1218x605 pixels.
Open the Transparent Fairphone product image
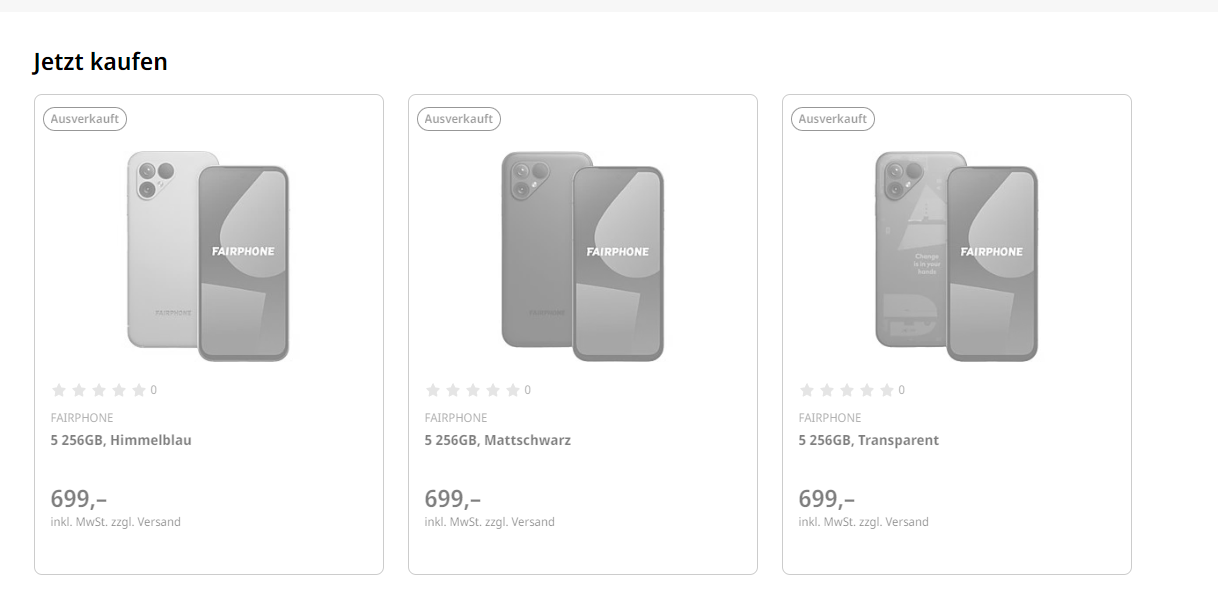(x=956, y=256)
